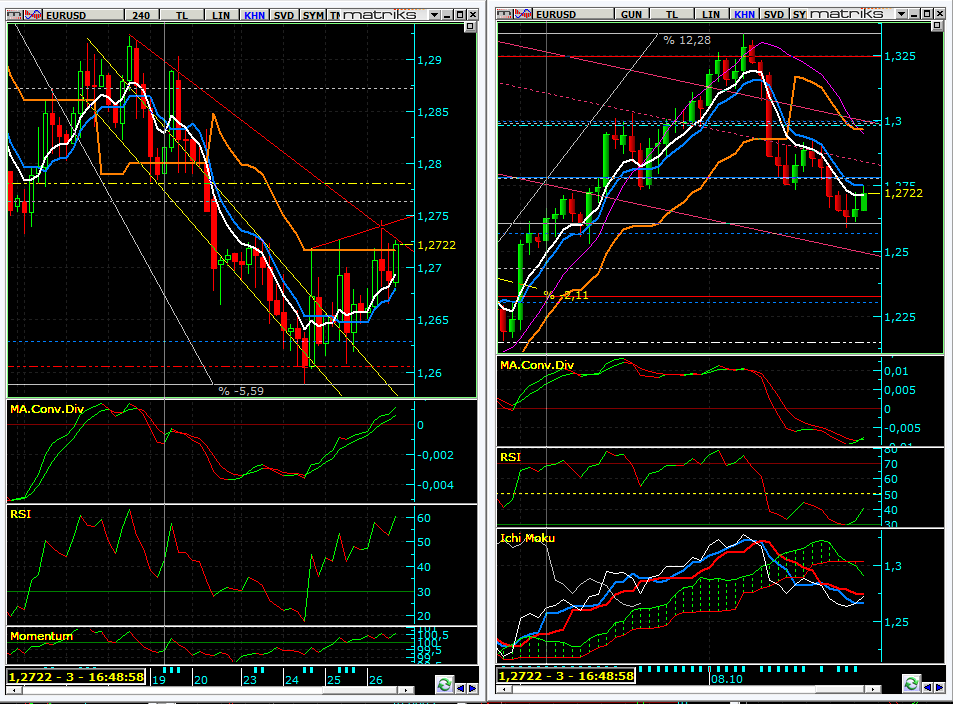953x704 pixels.
Task: Select SYM on the left chart toolbar
Action: coord(313,15)
